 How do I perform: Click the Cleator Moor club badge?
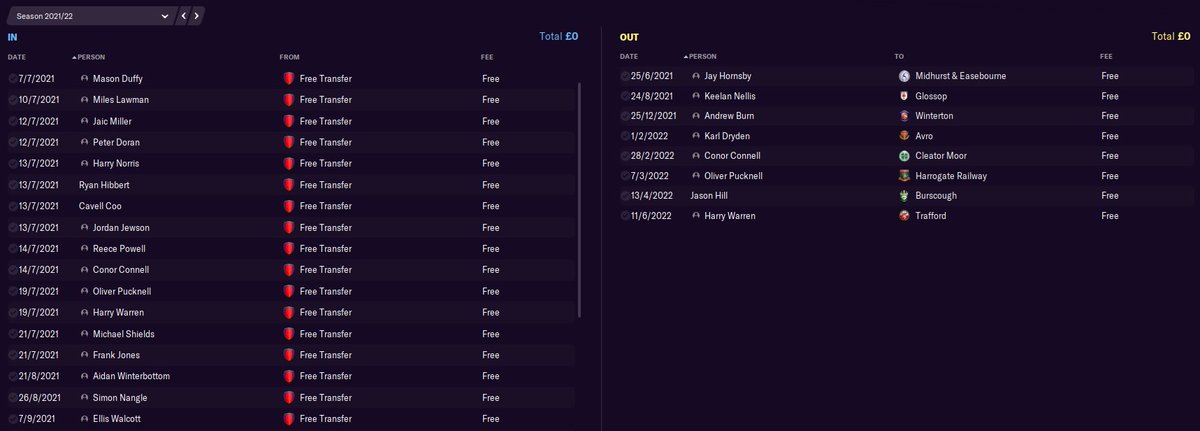pos(904,156)
